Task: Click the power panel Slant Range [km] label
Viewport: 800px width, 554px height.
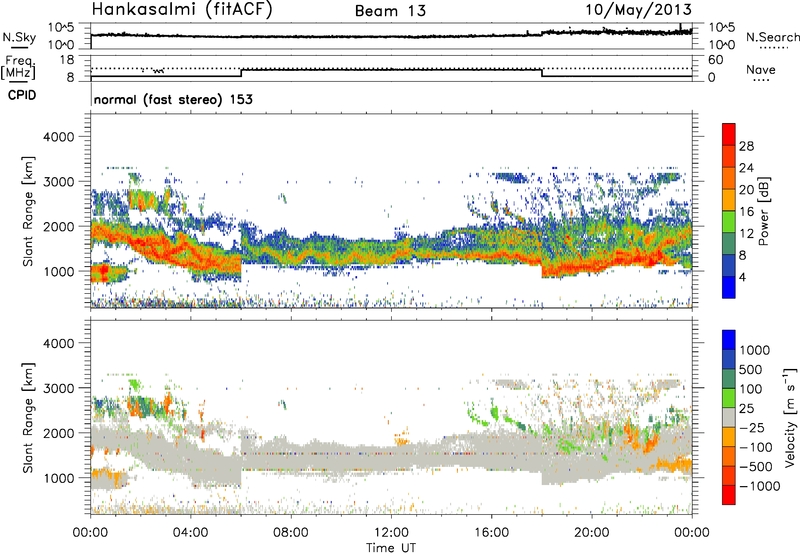Action: point(28,211)
